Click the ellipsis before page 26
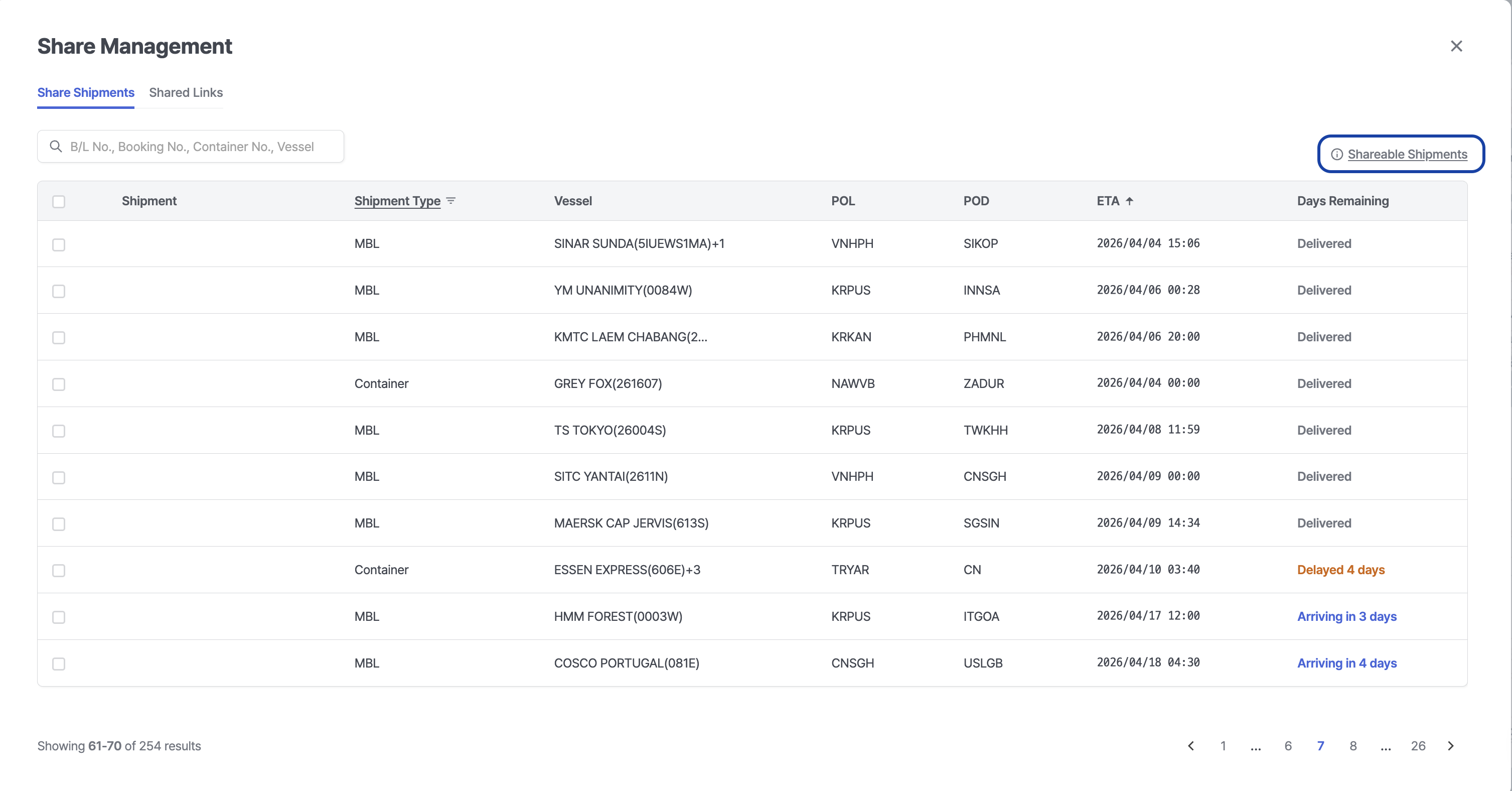The width and height of the screenshot is (1512, 791). click(1386, 746)
